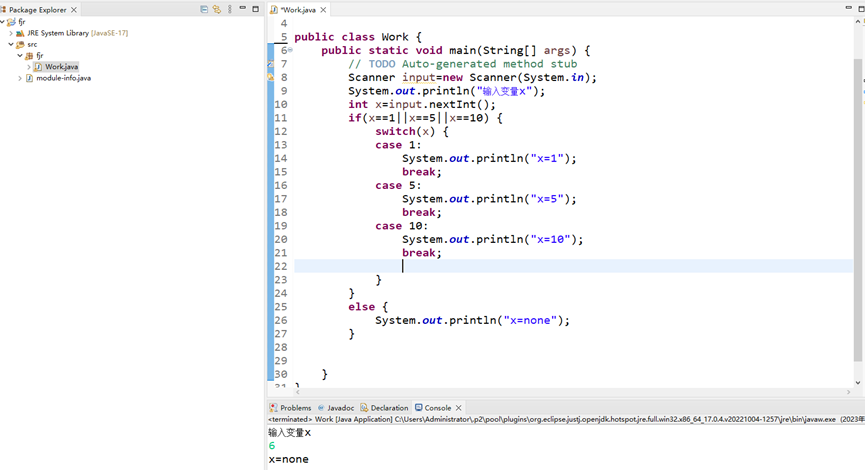This screenshot has height=470, width=865.
Task: Open the Declaration tab
Action: pyautogui.click(x=389, y=408)
